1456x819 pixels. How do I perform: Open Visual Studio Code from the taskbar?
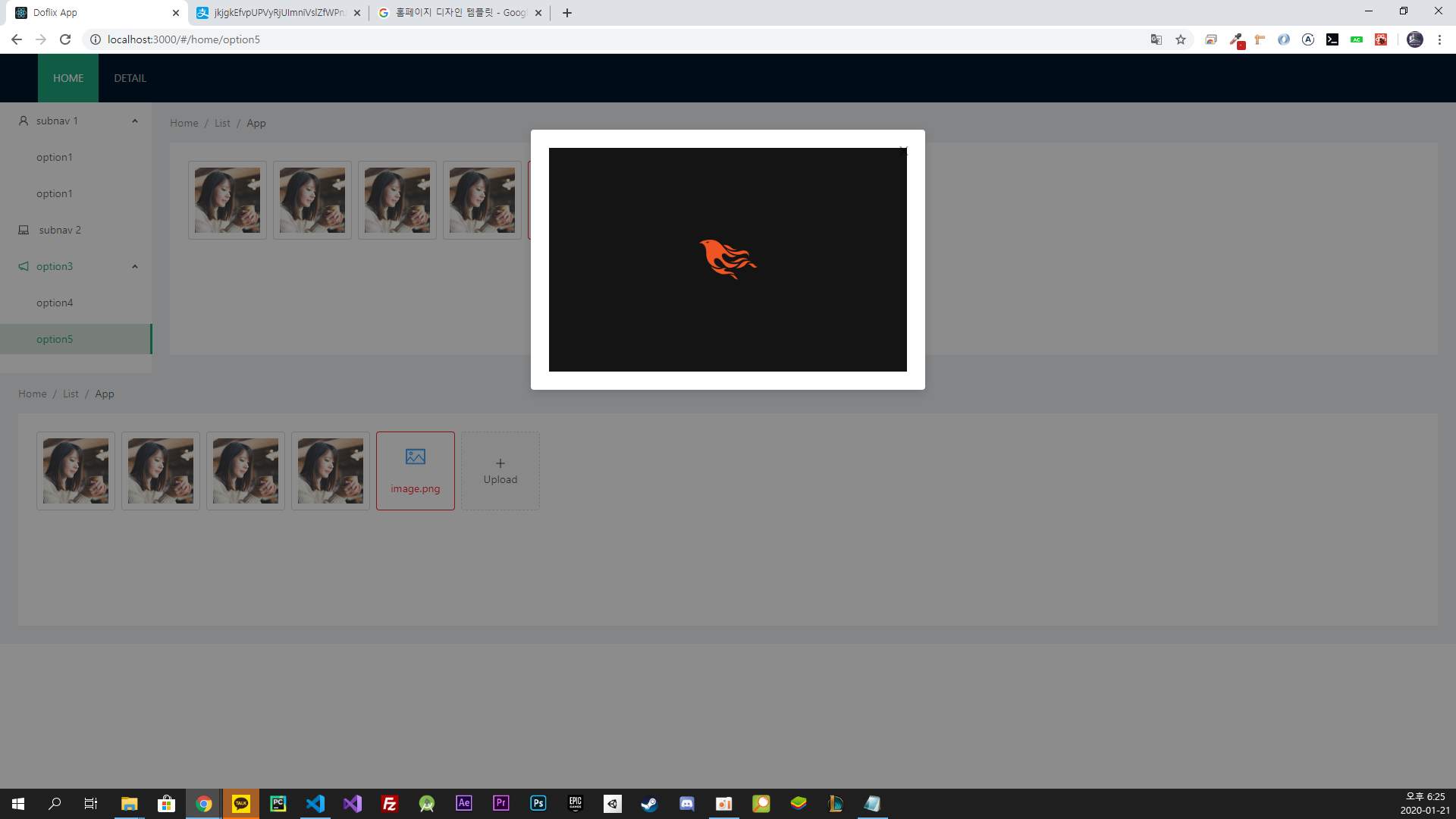click(x=315, y=804)
